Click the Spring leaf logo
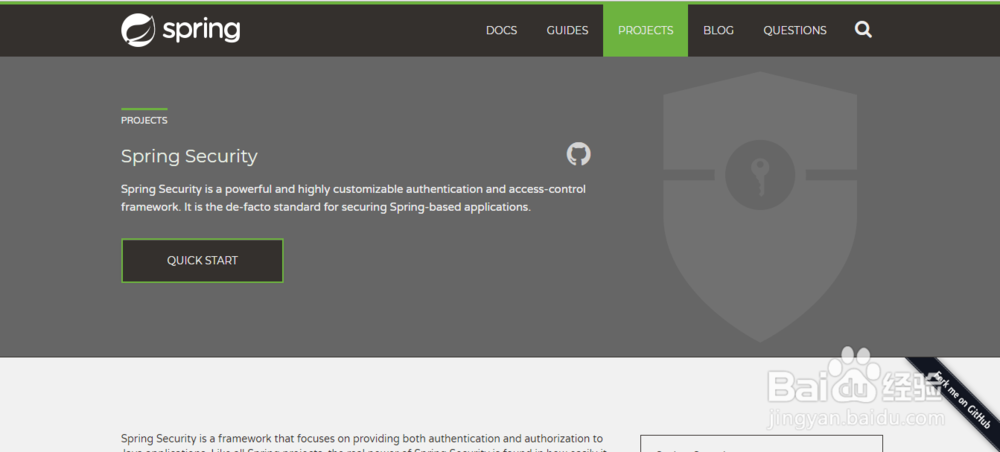Viewport: 1000px width, 452px height. pyautogui.click(x=138, y=30)
